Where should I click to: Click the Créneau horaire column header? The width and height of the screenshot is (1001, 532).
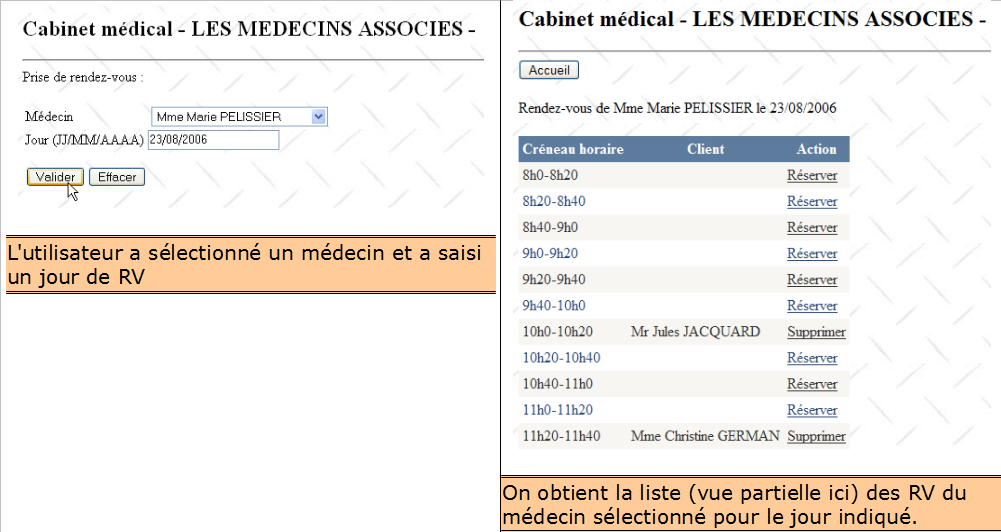click(x=573, y=149)
